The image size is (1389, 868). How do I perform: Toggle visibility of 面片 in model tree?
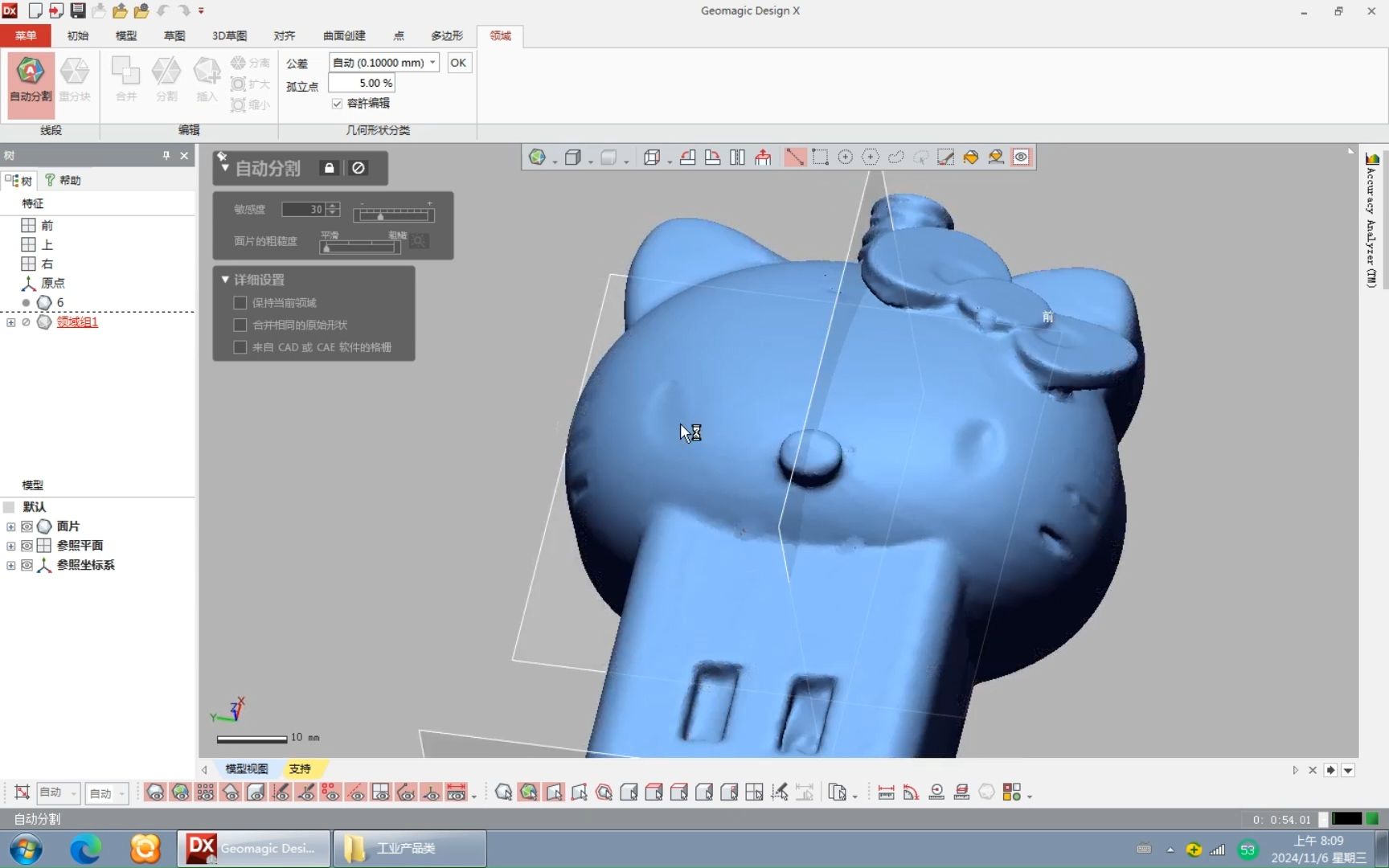click(27, 526)
